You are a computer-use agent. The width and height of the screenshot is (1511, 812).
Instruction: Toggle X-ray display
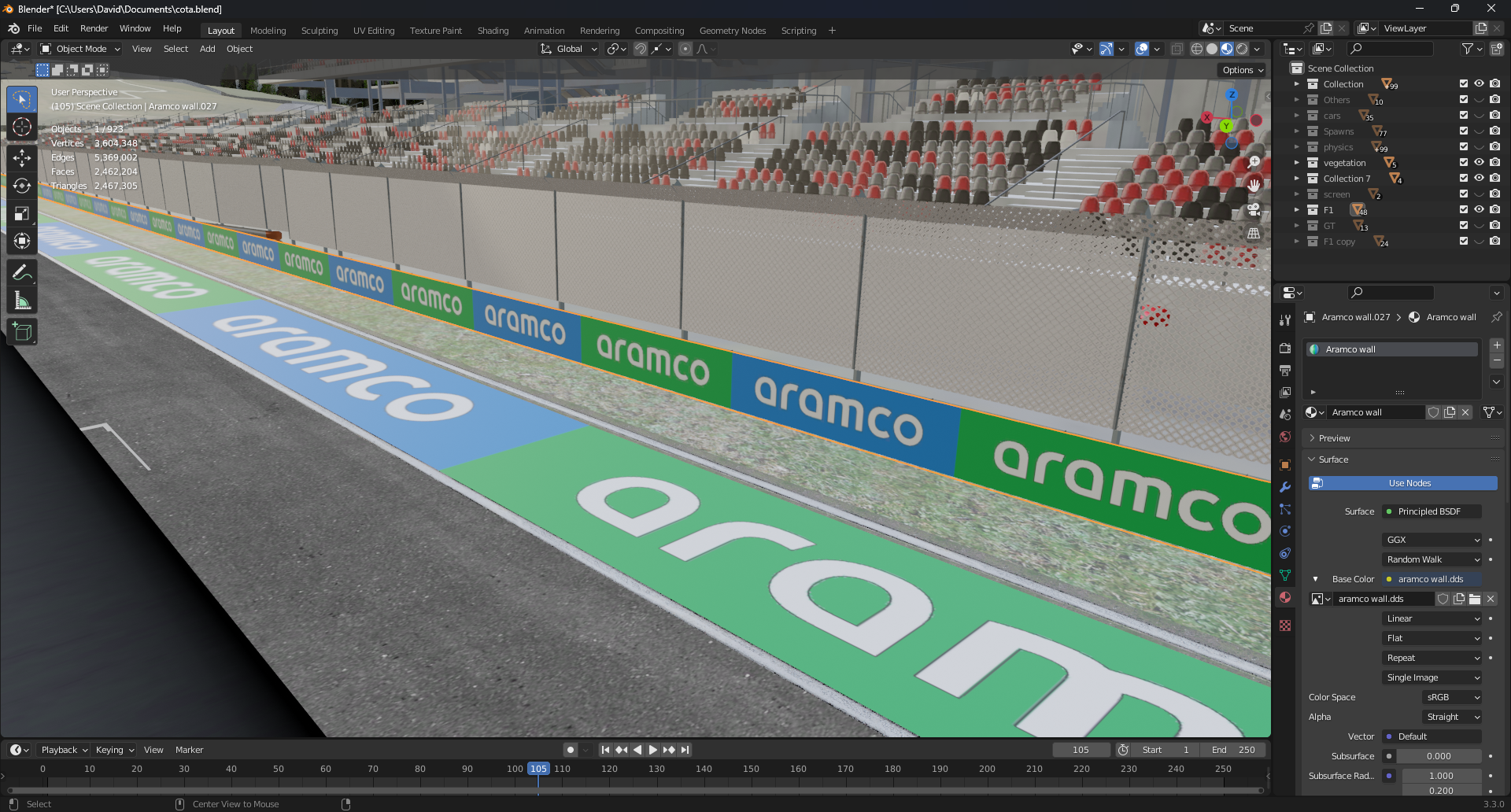(1177, 49)
